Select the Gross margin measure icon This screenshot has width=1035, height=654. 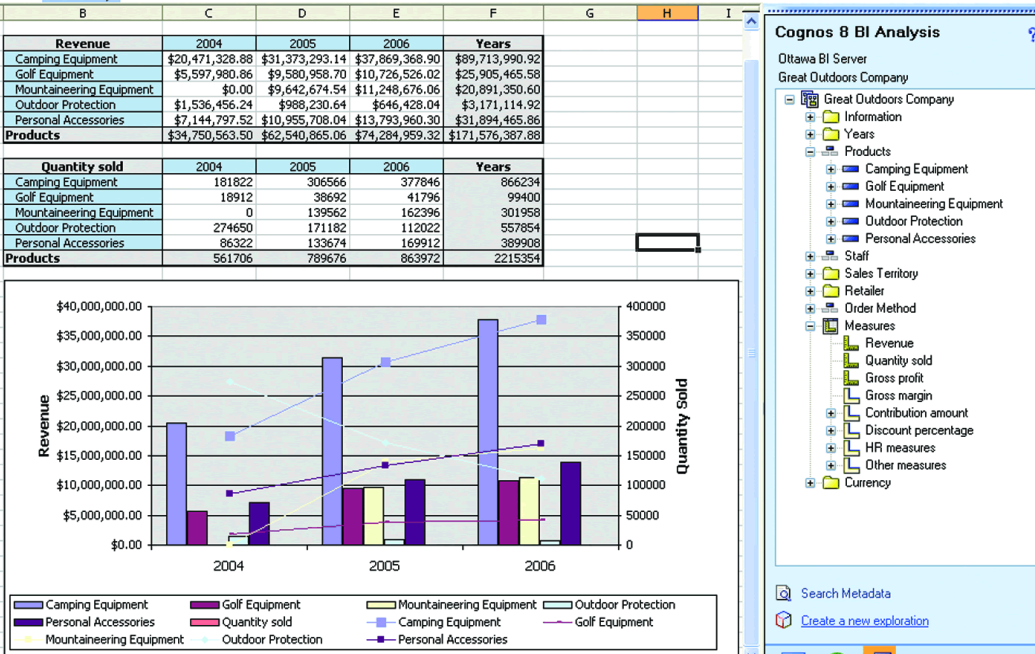pos(852,395)
